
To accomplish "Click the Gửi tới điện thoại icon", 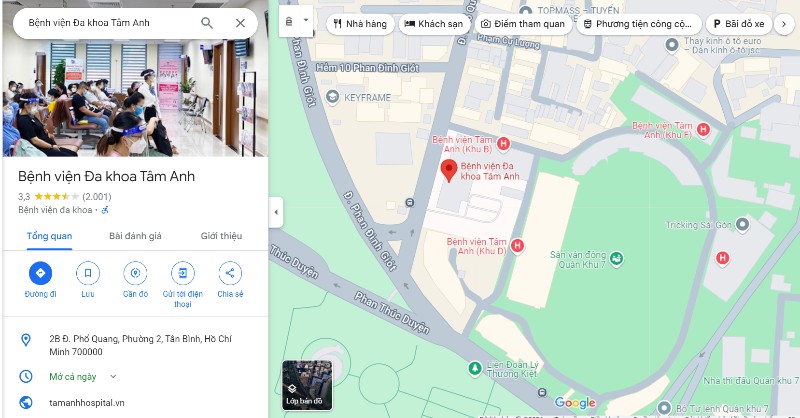I will [x=183, y=273].
